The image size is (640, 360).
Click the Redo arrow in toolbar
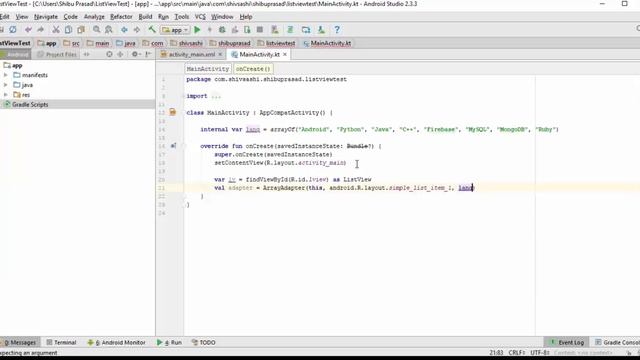click(40, 30)
